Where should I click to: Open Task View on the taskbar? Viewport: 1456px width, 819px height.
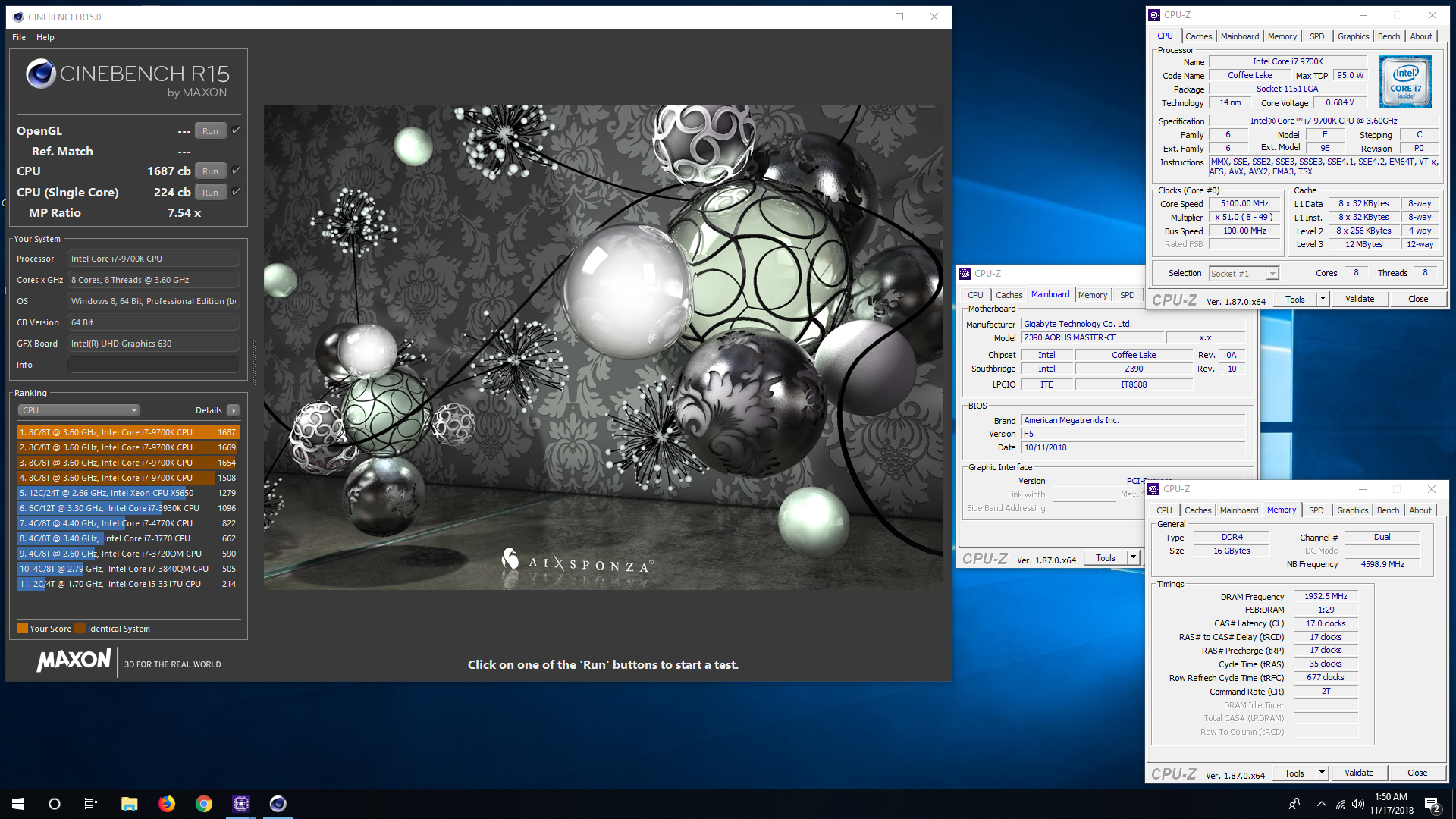point(91,804)
